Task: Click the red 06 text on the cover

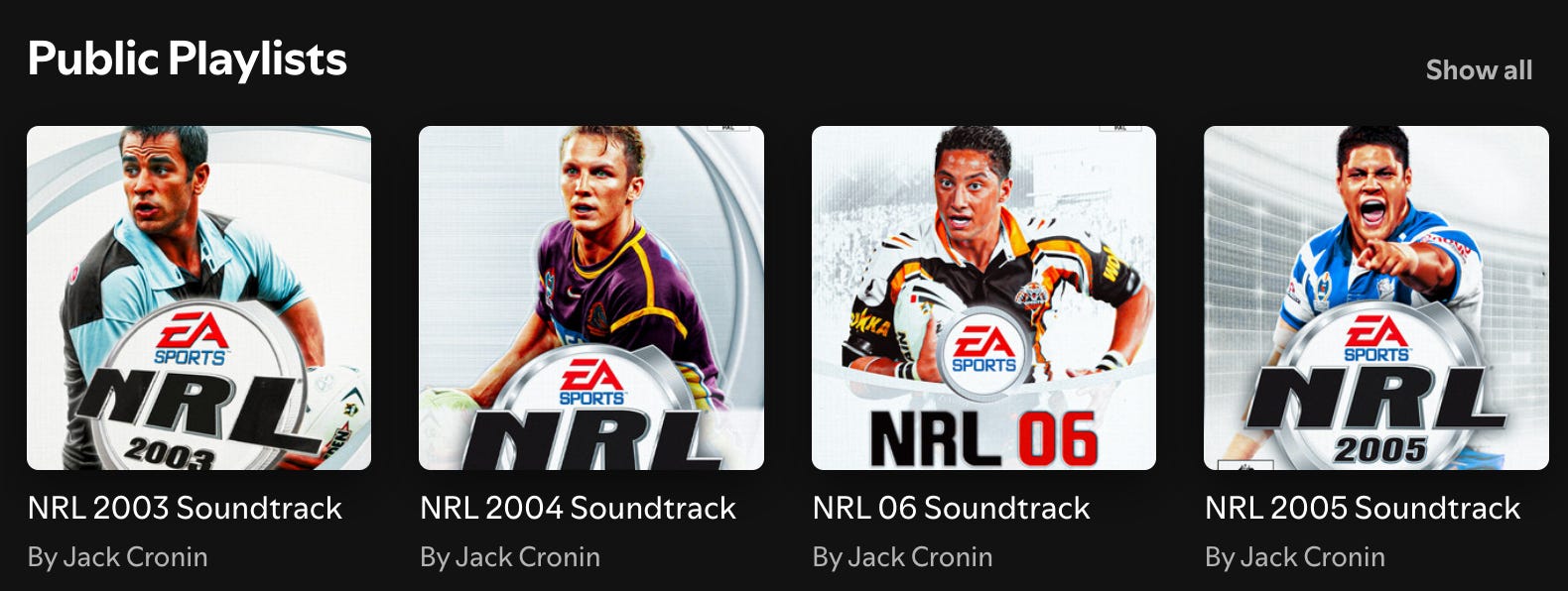Action: click(x=1057, y=439)
